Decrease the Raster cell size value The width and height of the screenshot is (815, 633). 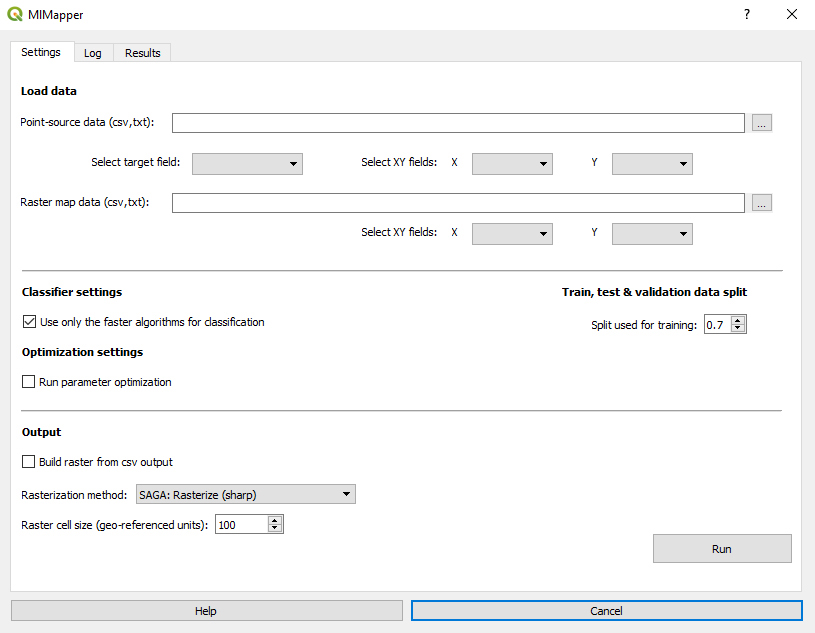click(275, 528)
